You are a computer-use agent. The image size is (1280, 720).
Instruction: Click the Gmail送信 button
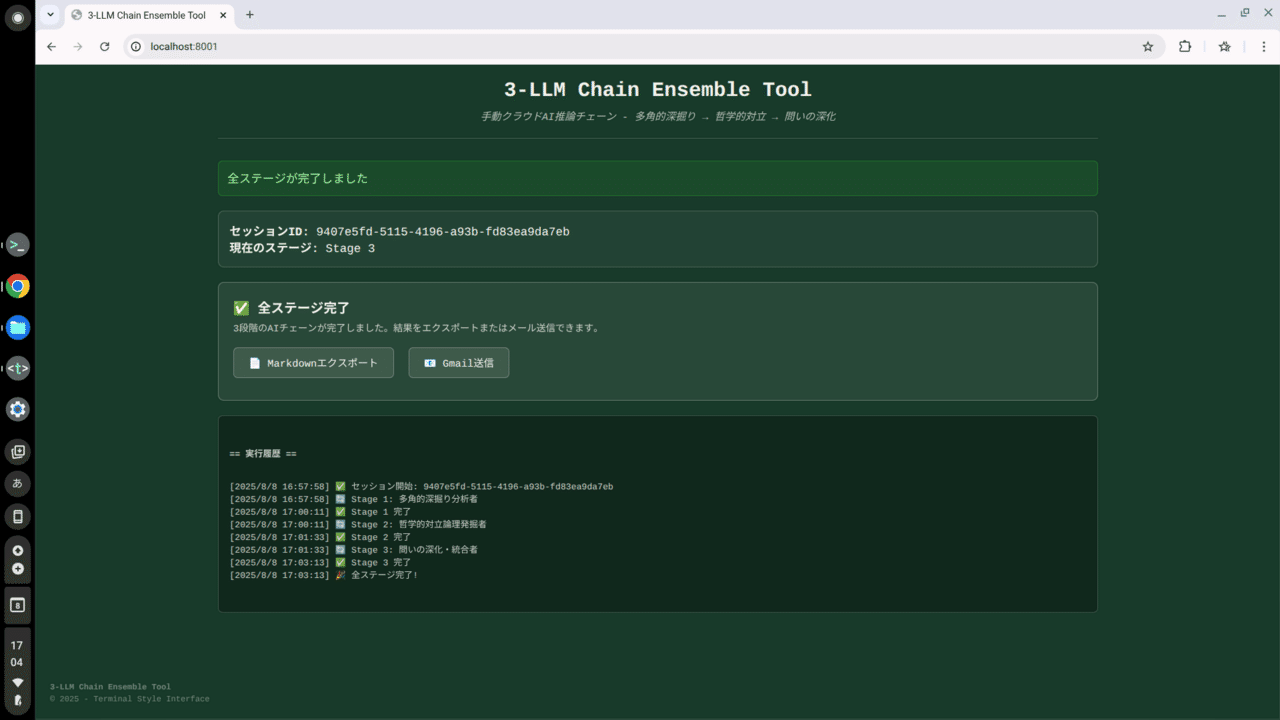[x=458, y=363]
